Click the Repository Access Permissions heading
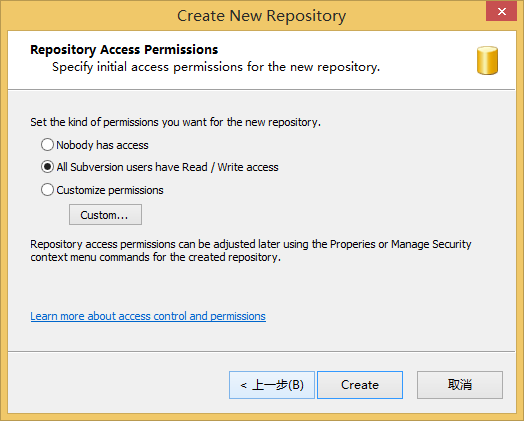This screenshot has width=524, height=421. coord(124,50)
